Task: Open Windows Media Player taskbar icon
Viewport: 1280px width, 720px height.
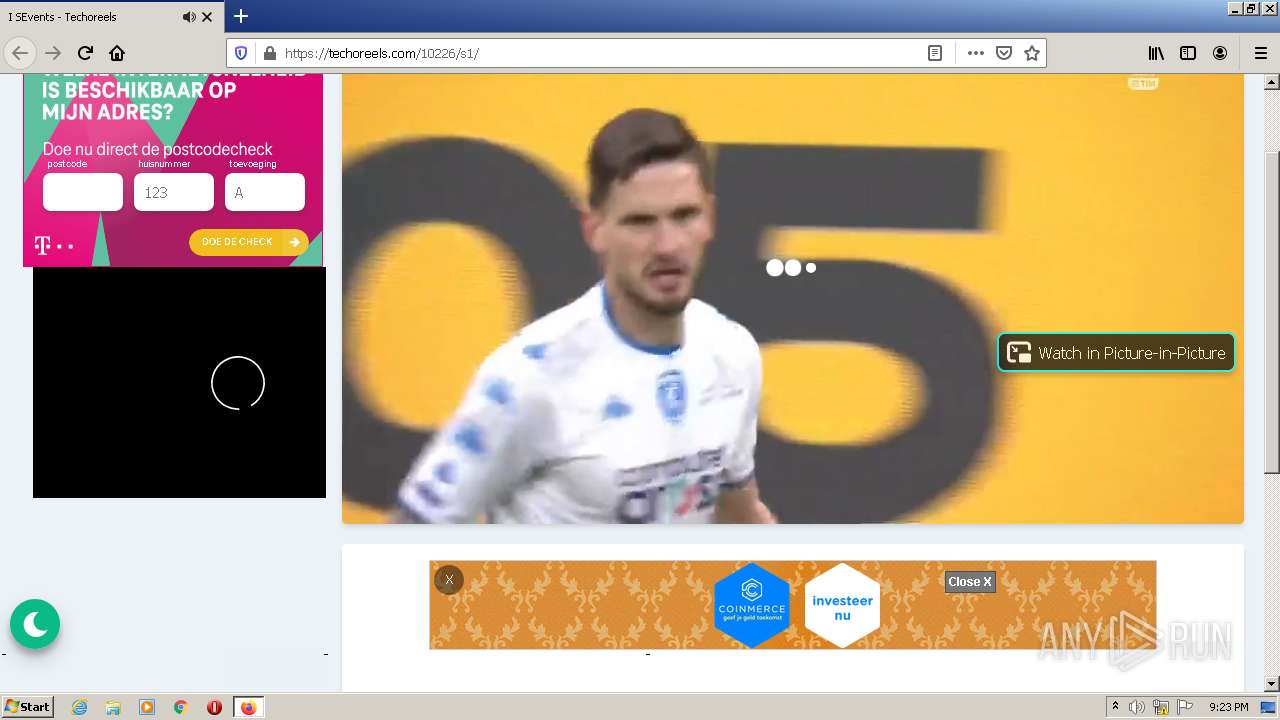Action: tap(147, 707)
